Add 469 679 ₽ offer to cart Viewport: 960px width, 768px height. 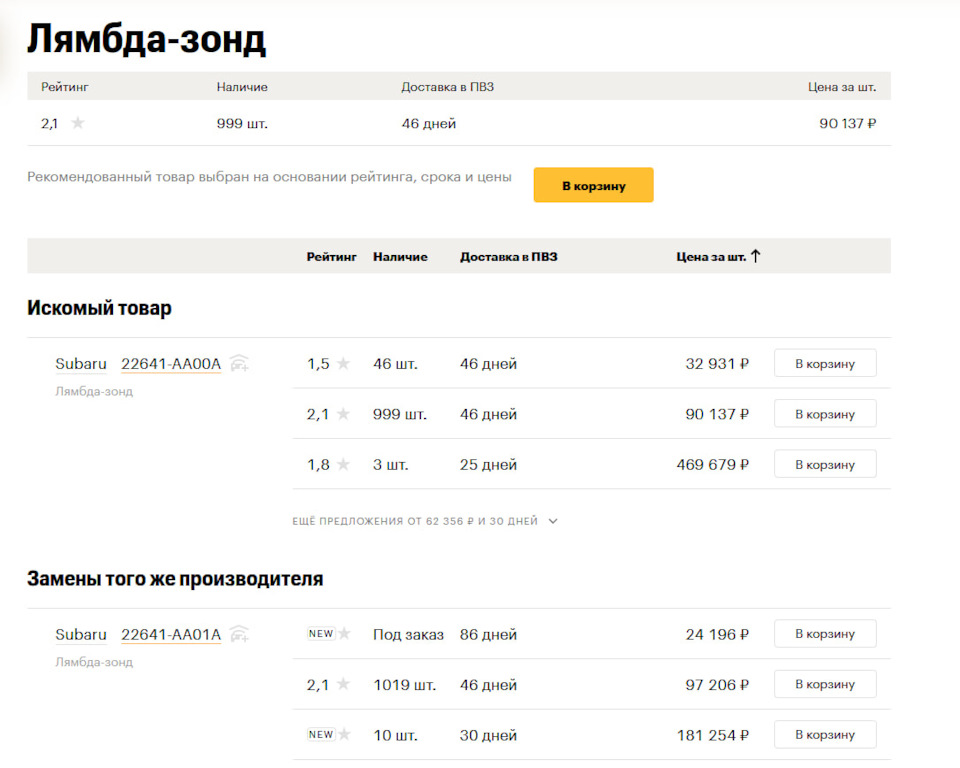[825, 464]
